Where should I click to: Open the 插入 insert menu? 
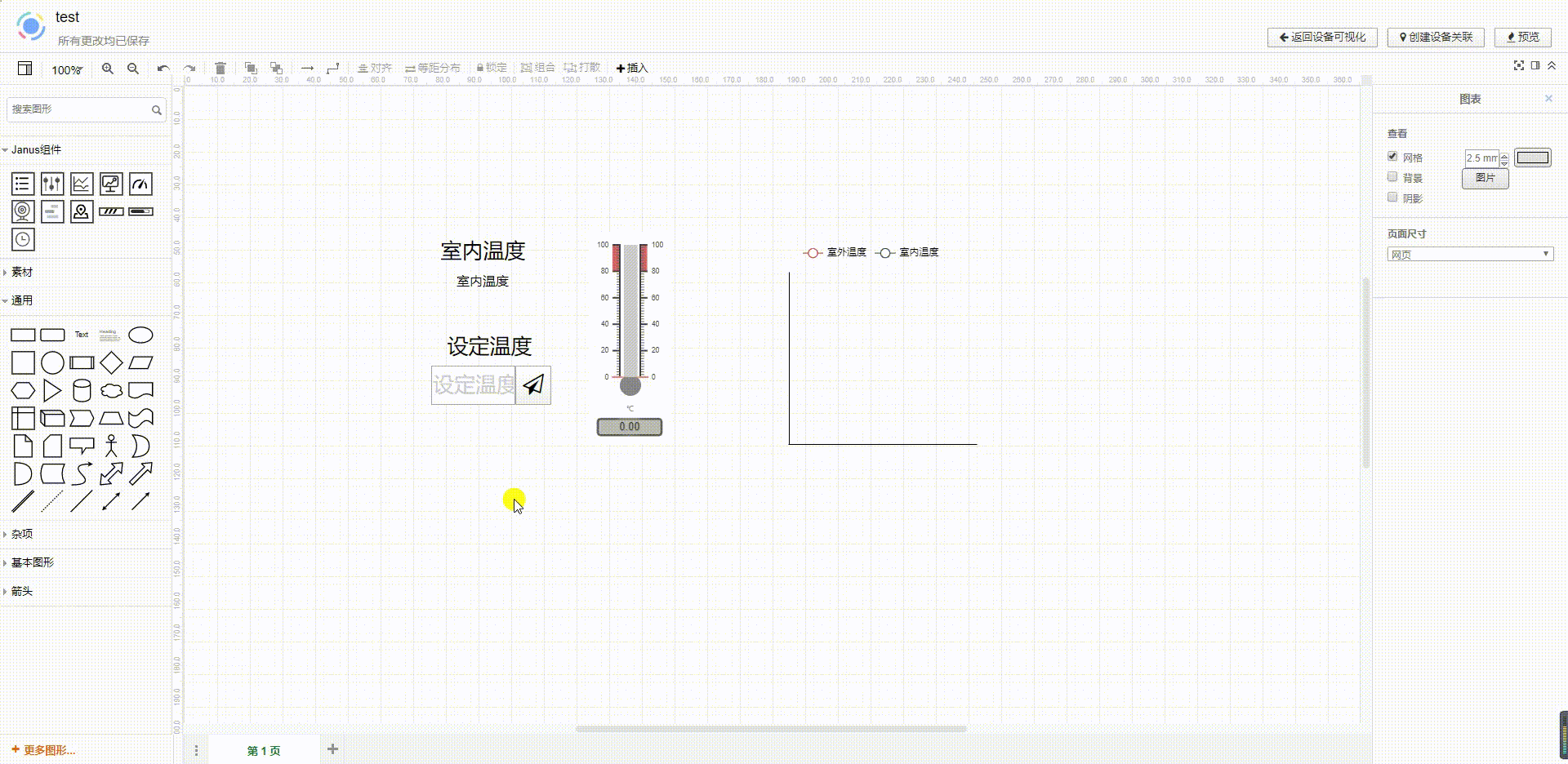pos(631,69)
